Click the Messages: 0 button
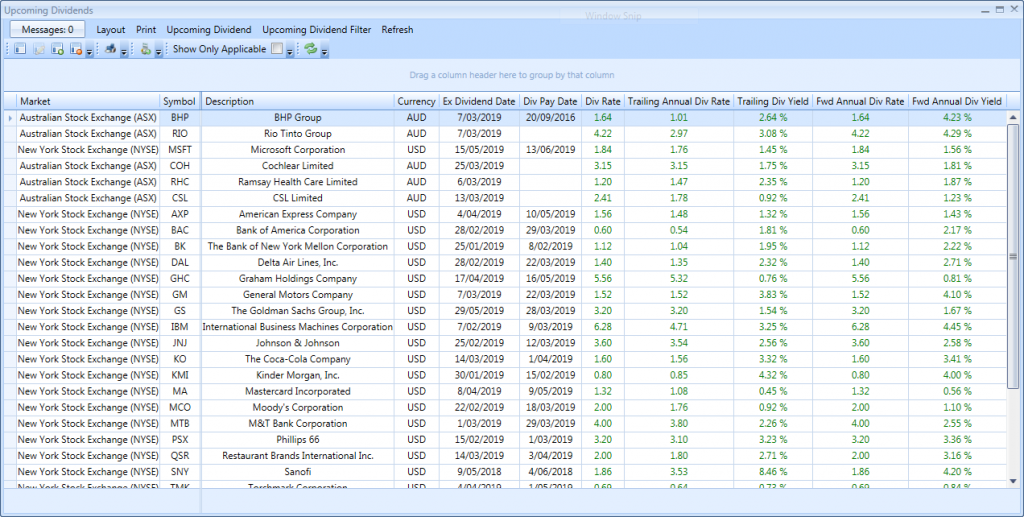The height and width of the screenshot is (517, 1024). (x=48, y=29)
